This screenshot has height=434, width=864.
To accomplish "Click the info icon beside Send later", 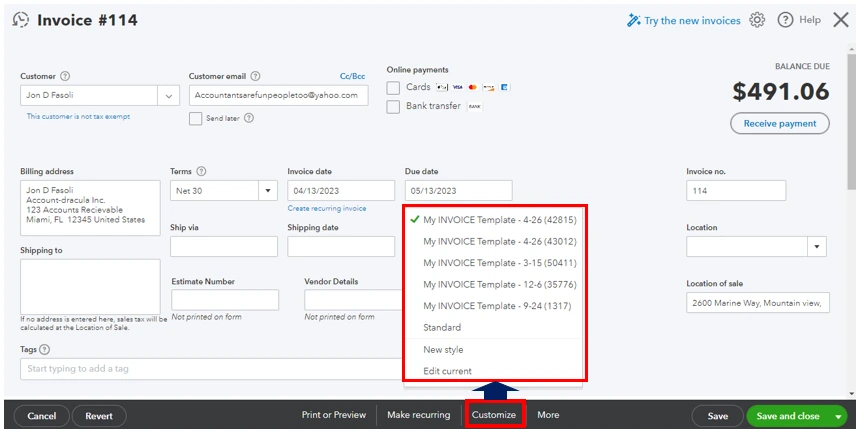I will click(249, 118).
